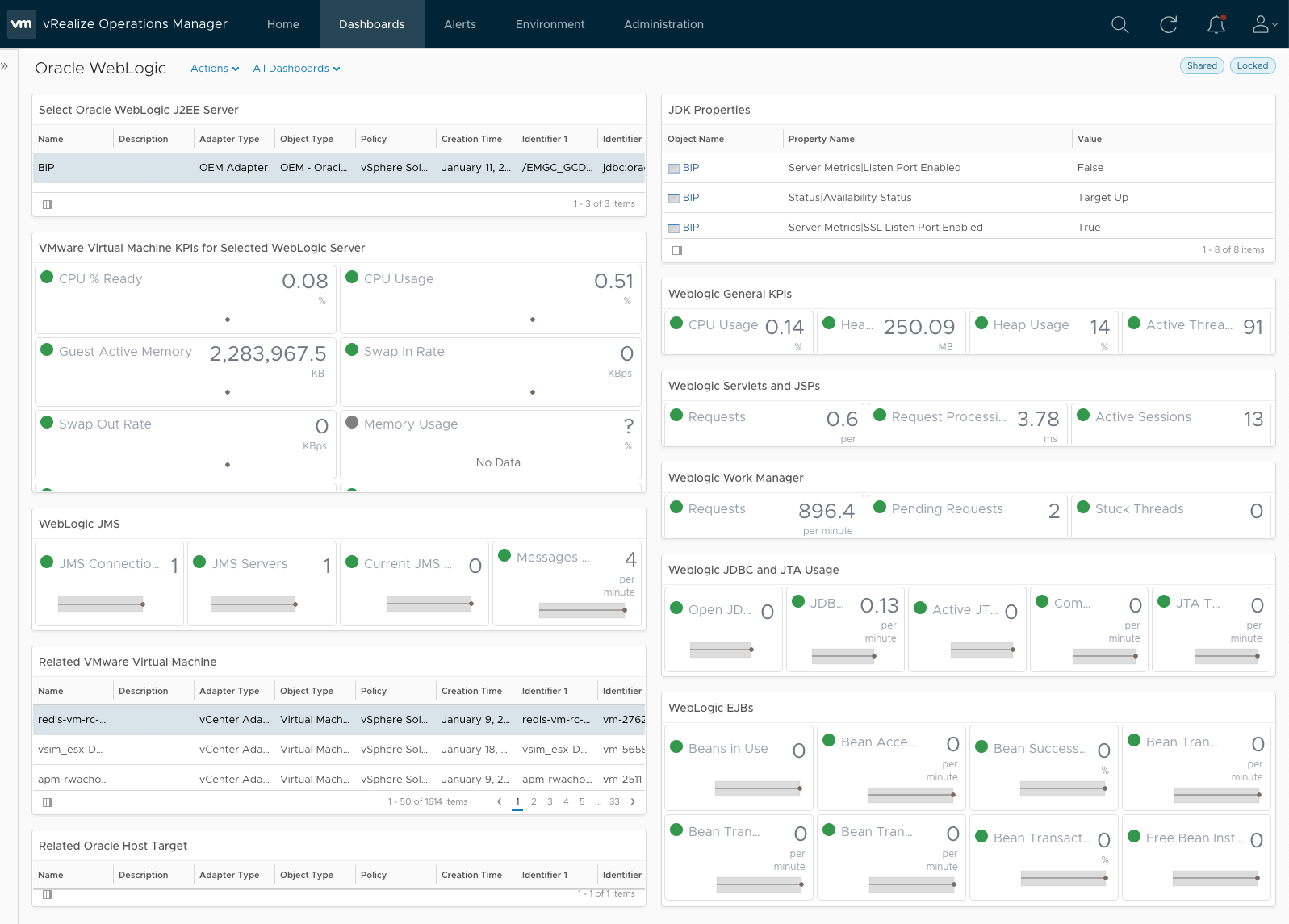The width and height of the screenshot is (1289, 924).
Task: Open the Administration tab
Action: pyautogui.click(x=663, y=24)
